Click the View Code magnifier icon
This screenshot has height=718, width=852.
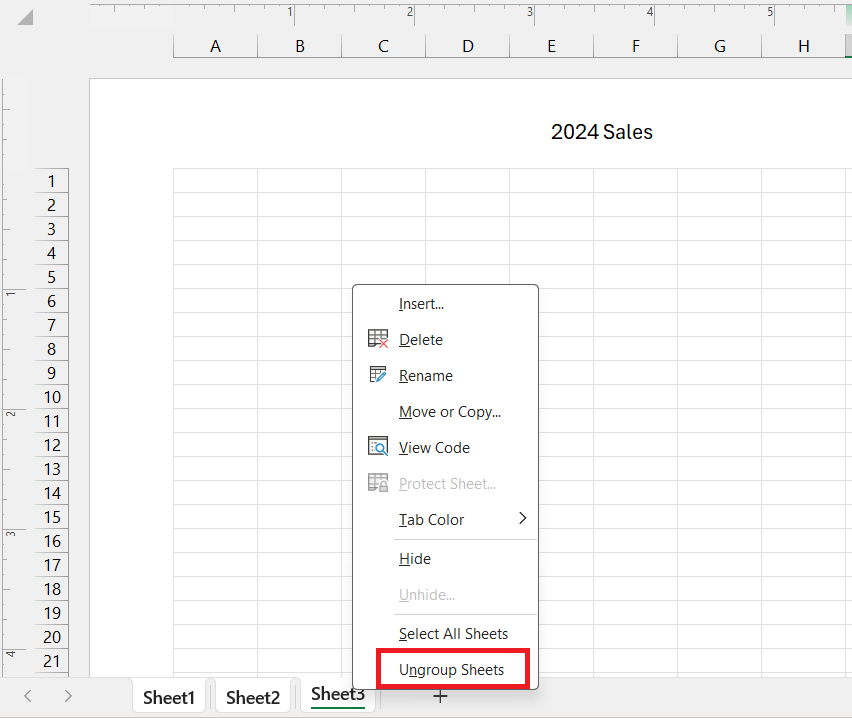click(x=378, y=446)
